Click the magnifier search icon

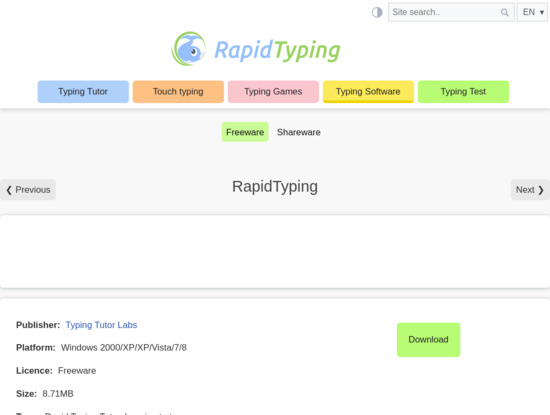504,12
